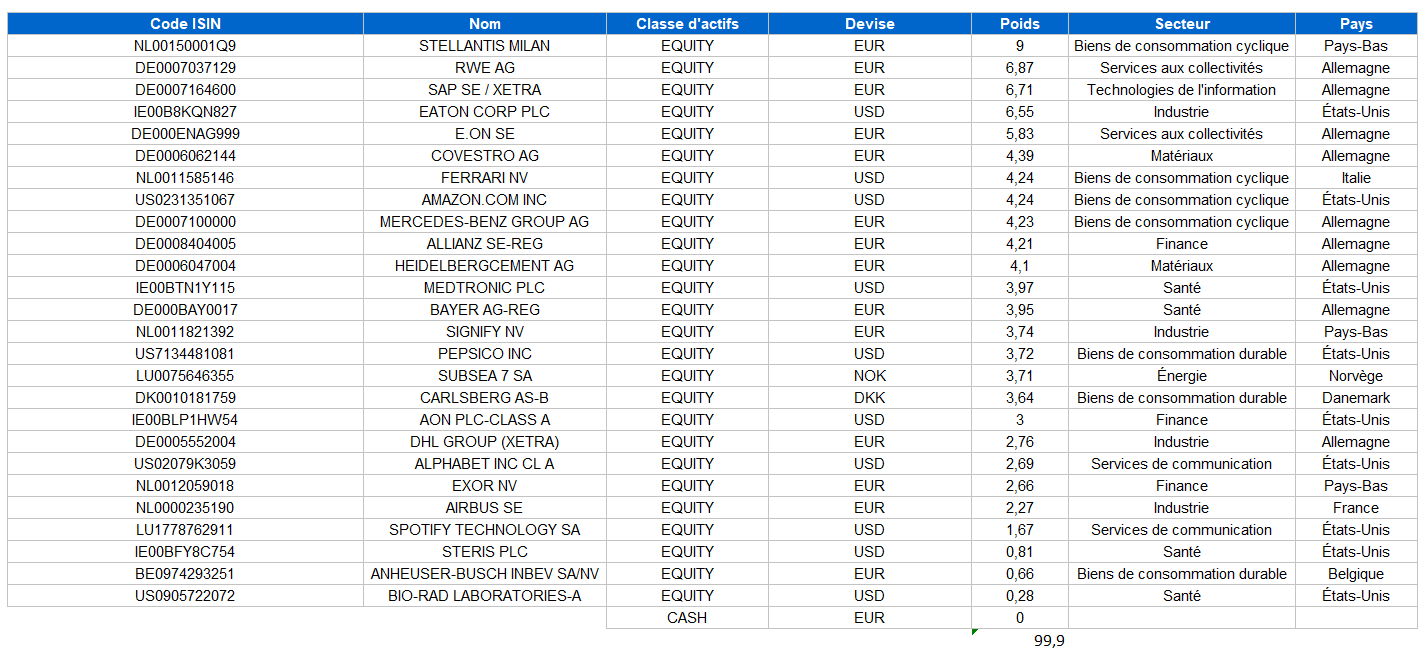The height and width of the screenshot is (657, 1427).
Task: Select the Énergie sector cell
Action: (1181, 376)
